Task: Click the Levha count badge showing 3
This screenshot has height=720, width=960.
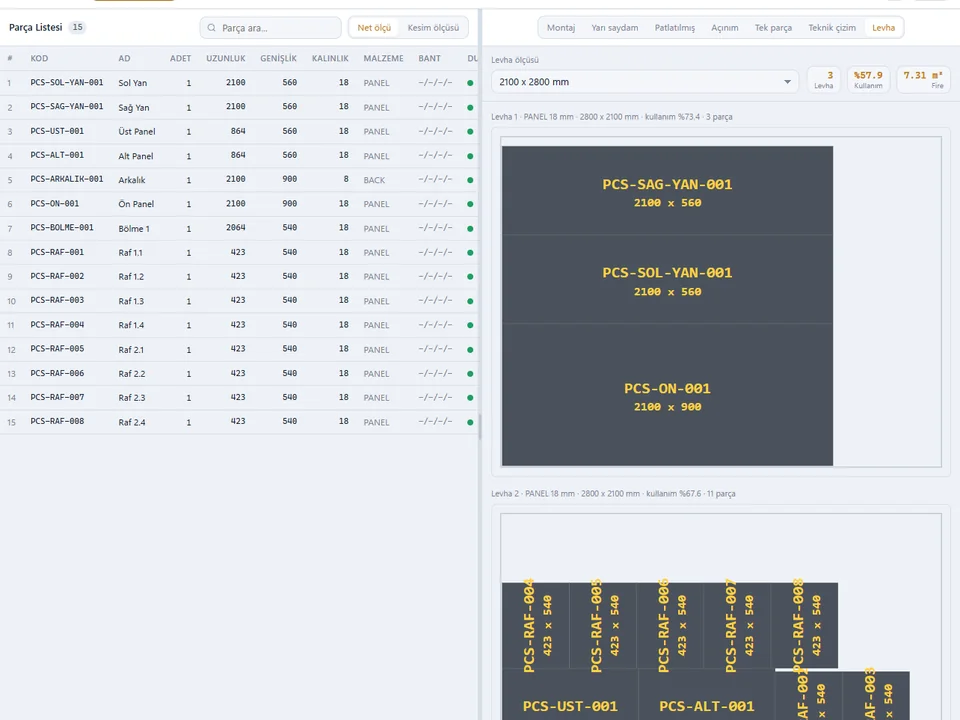Action: [823, 80]
